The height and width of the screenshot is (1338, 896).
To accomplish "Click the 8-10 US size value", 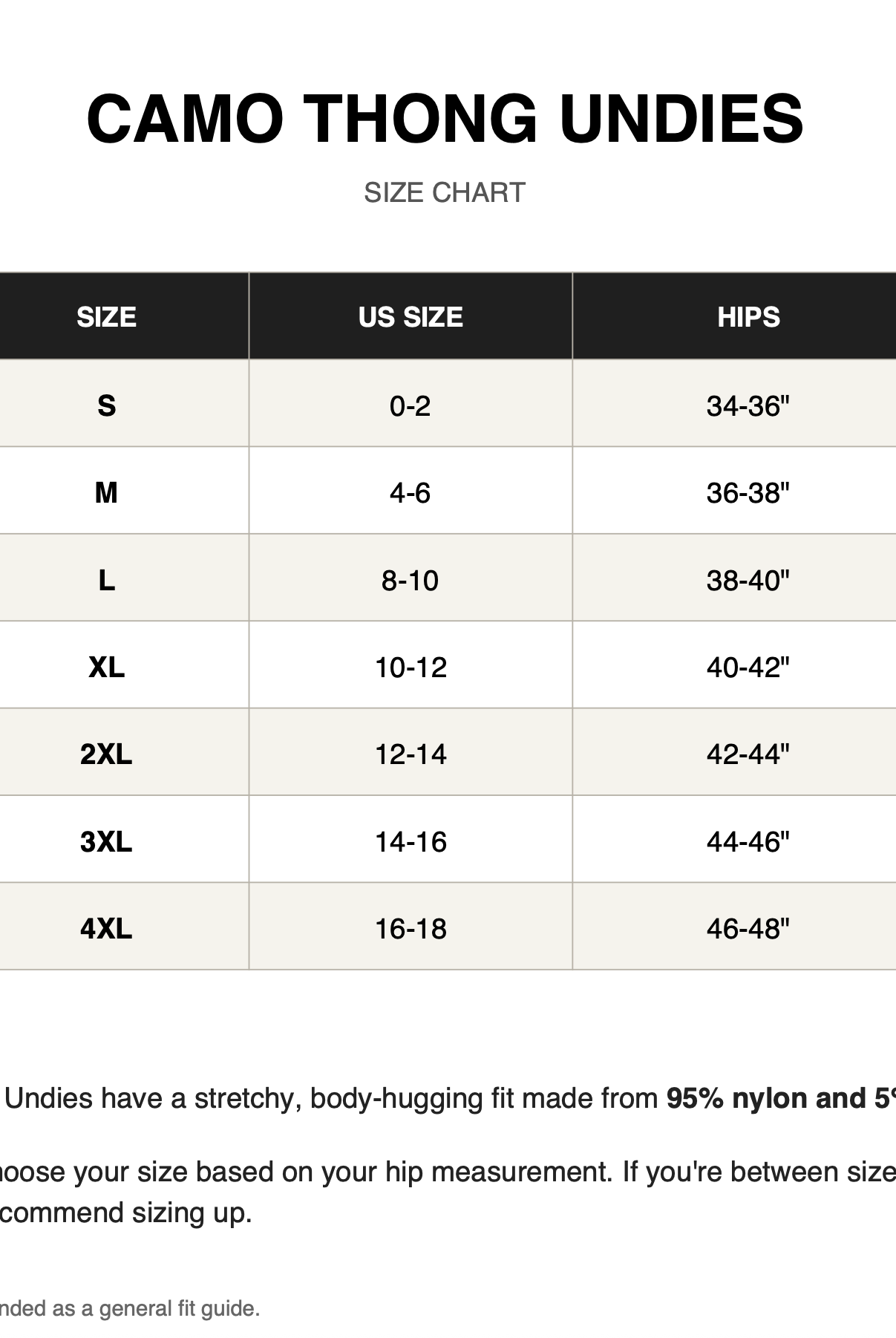I will click(x=411, y=580).
